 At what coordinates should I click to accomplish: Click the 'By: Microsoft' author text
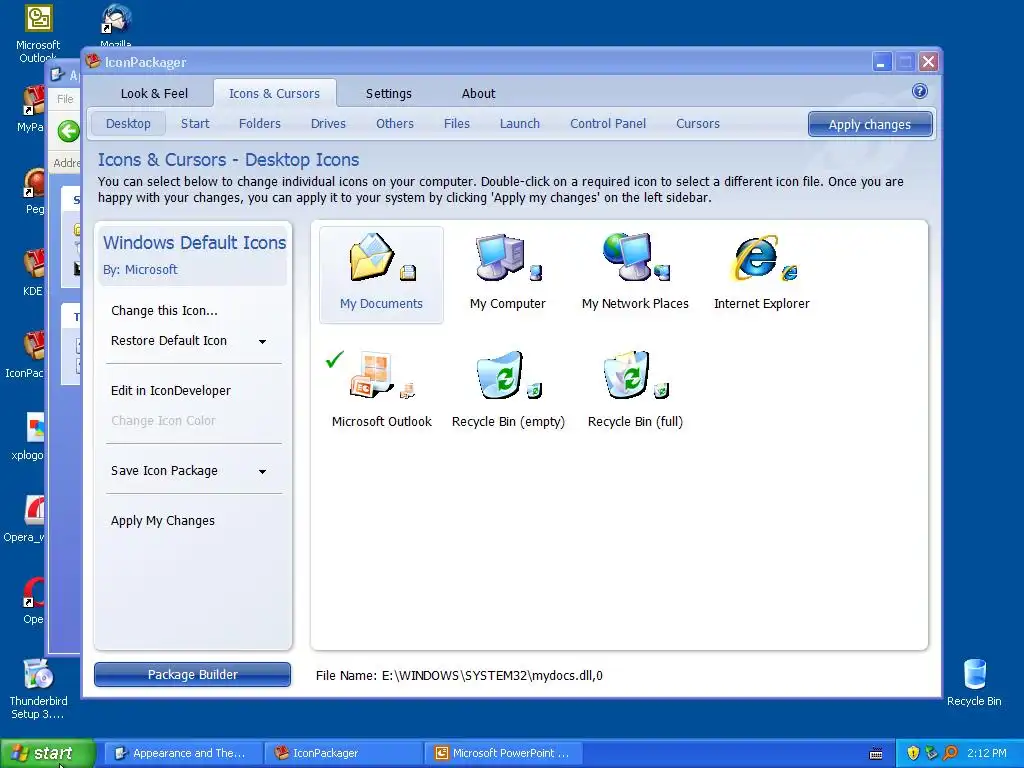140,270
